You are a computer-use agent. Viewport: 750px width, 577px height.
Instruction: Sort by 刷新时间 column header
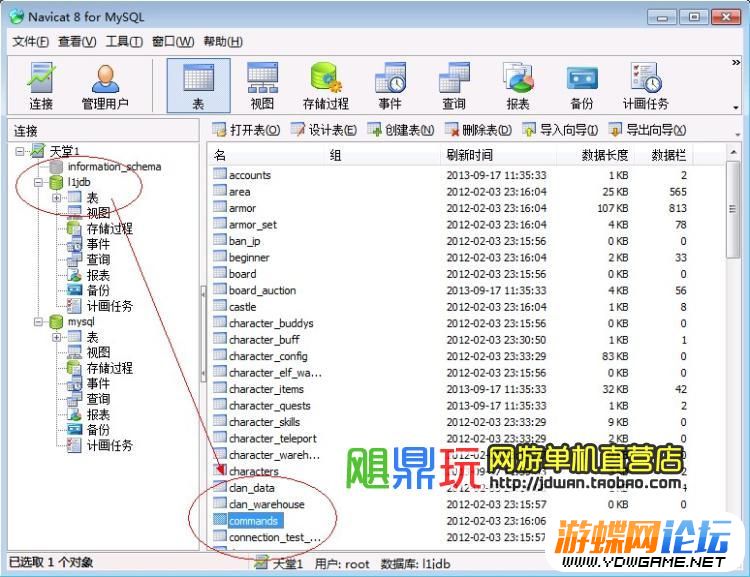click(497, 155)
